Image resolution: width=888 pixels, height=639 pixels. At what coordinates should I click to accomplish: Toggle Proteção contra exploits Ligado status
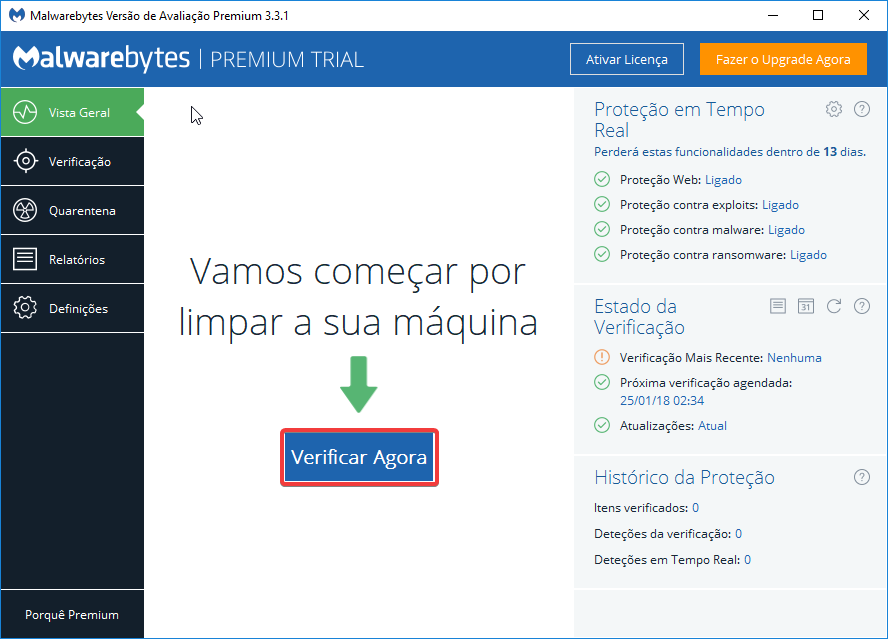tap(780, 205)
